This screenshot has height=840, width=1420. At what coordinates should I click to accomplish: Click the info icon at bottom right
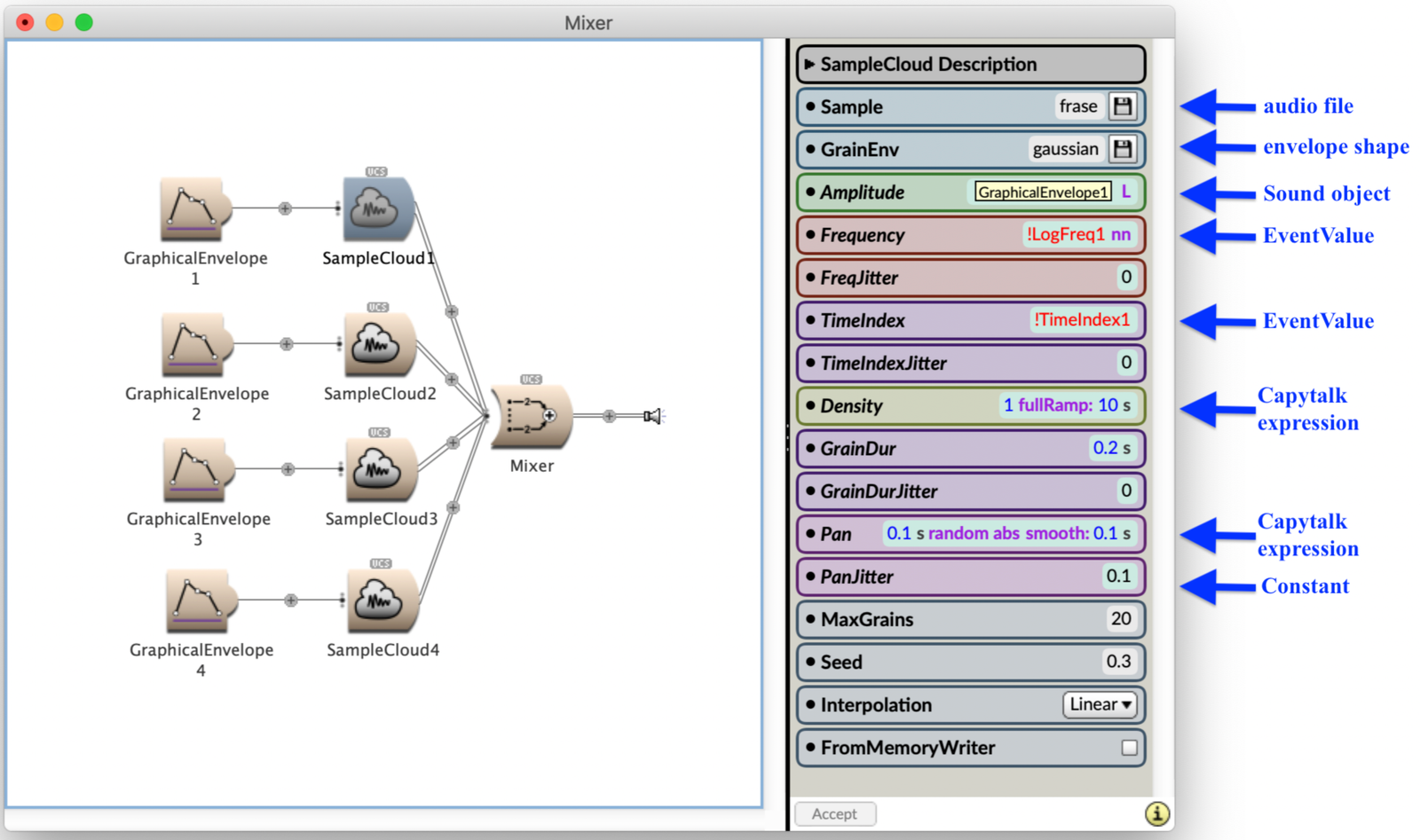[1156, 813]
